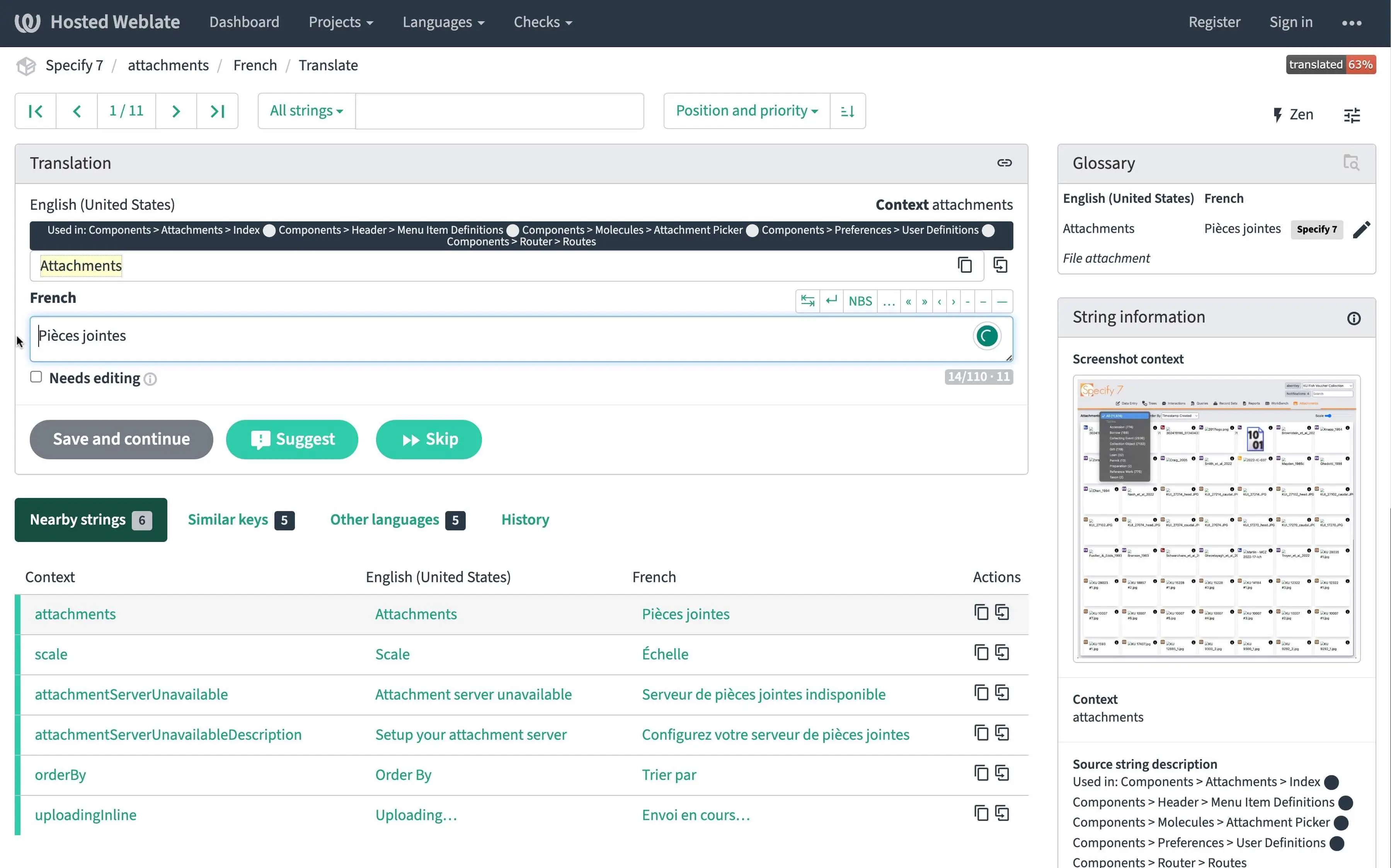Toggle sort order direction icon

pyautogui.click(x=847, y=111)
